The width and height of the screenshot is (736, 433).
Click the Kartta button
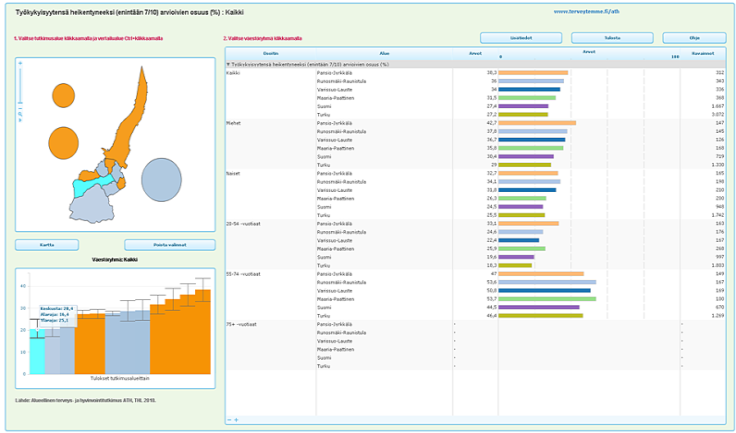click(47, 245)
